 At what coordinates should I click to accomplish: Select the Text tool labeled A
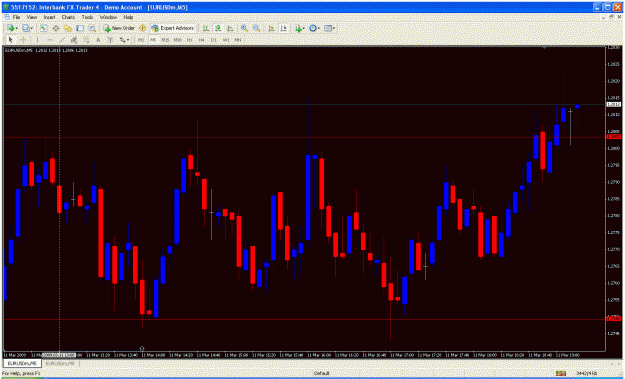click(x=98, y=40)
